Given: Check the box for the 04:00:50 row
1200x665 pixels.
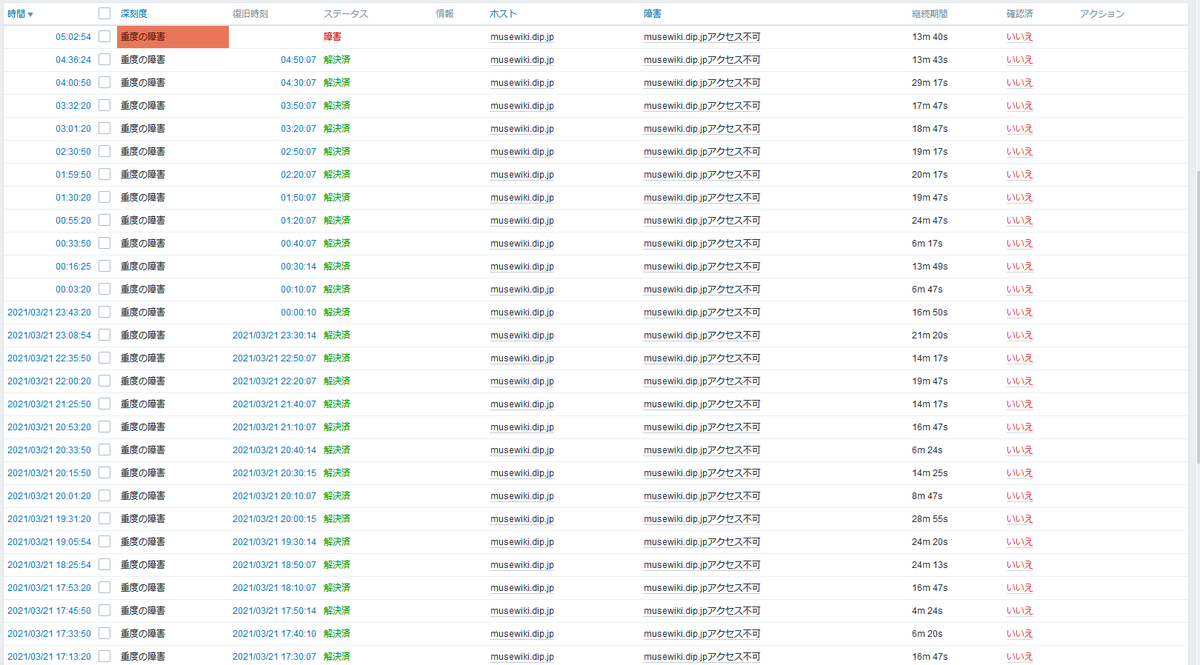Looking at the screenshot, I should click(104, 83).
